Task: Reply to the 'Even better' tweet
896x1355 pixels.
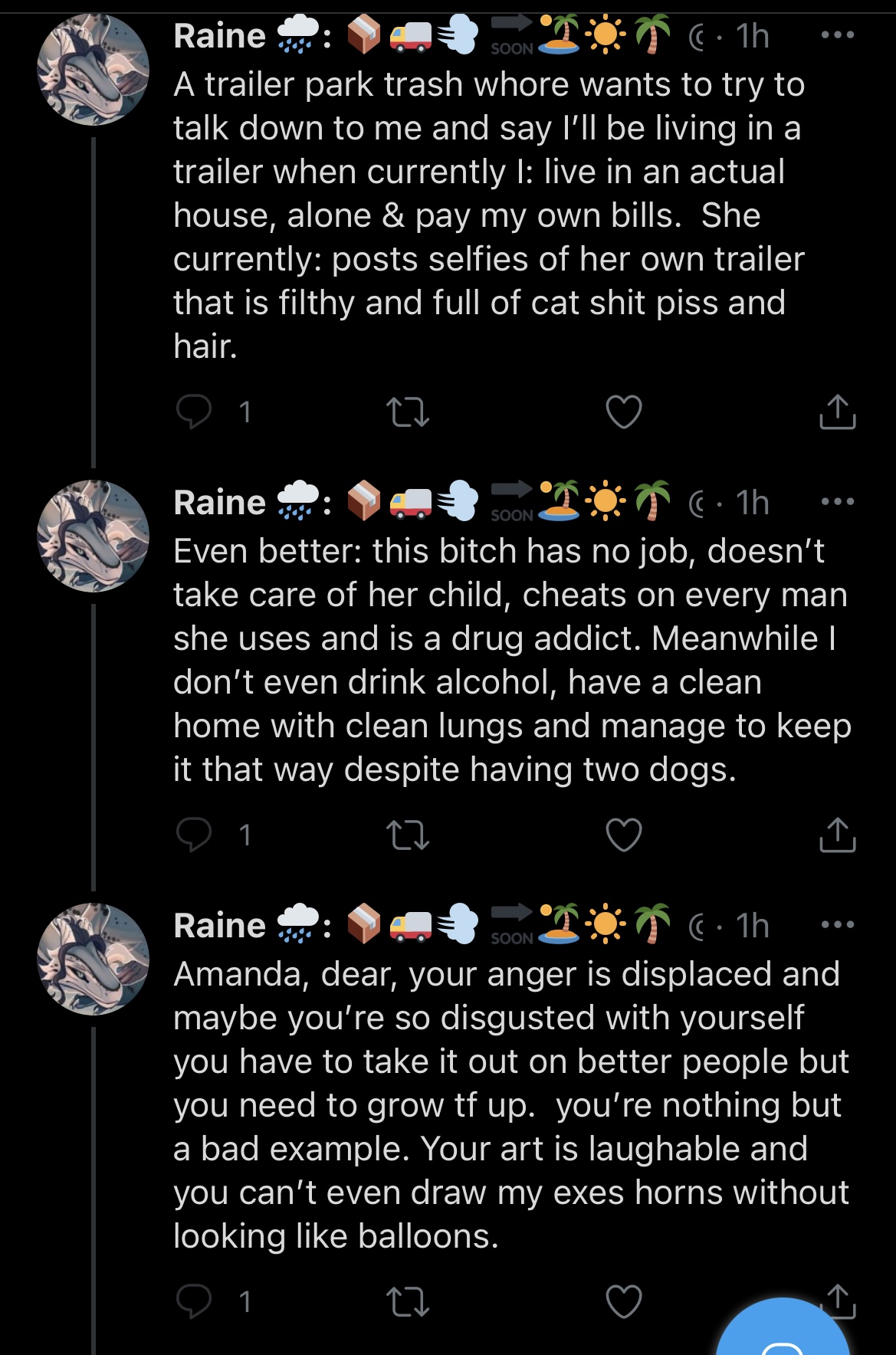Action: [193, 834]
